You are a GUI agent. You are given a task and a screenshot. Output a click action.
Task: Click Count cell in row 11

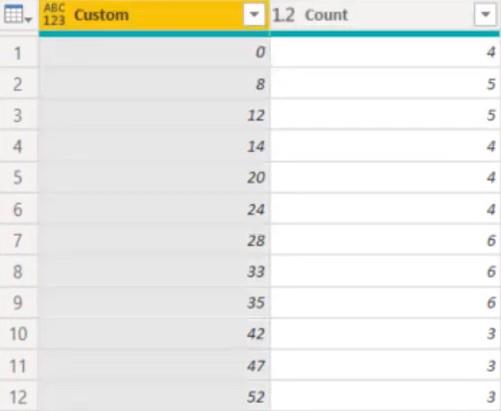pos(385,365)
